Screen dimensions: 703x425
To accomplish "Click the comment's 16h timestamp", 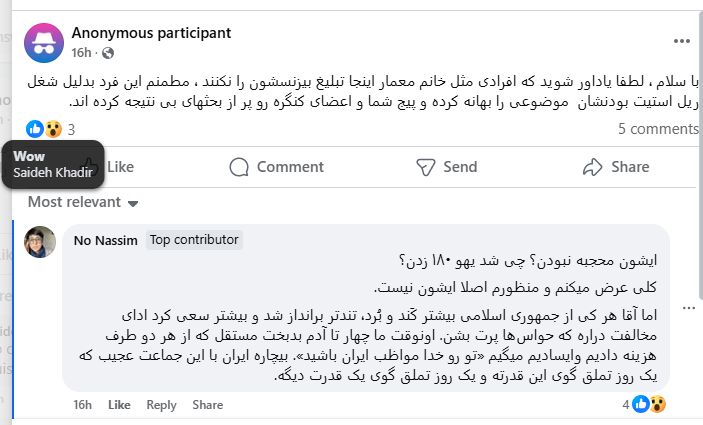I will pyautogui.click(x=82, y=405).
